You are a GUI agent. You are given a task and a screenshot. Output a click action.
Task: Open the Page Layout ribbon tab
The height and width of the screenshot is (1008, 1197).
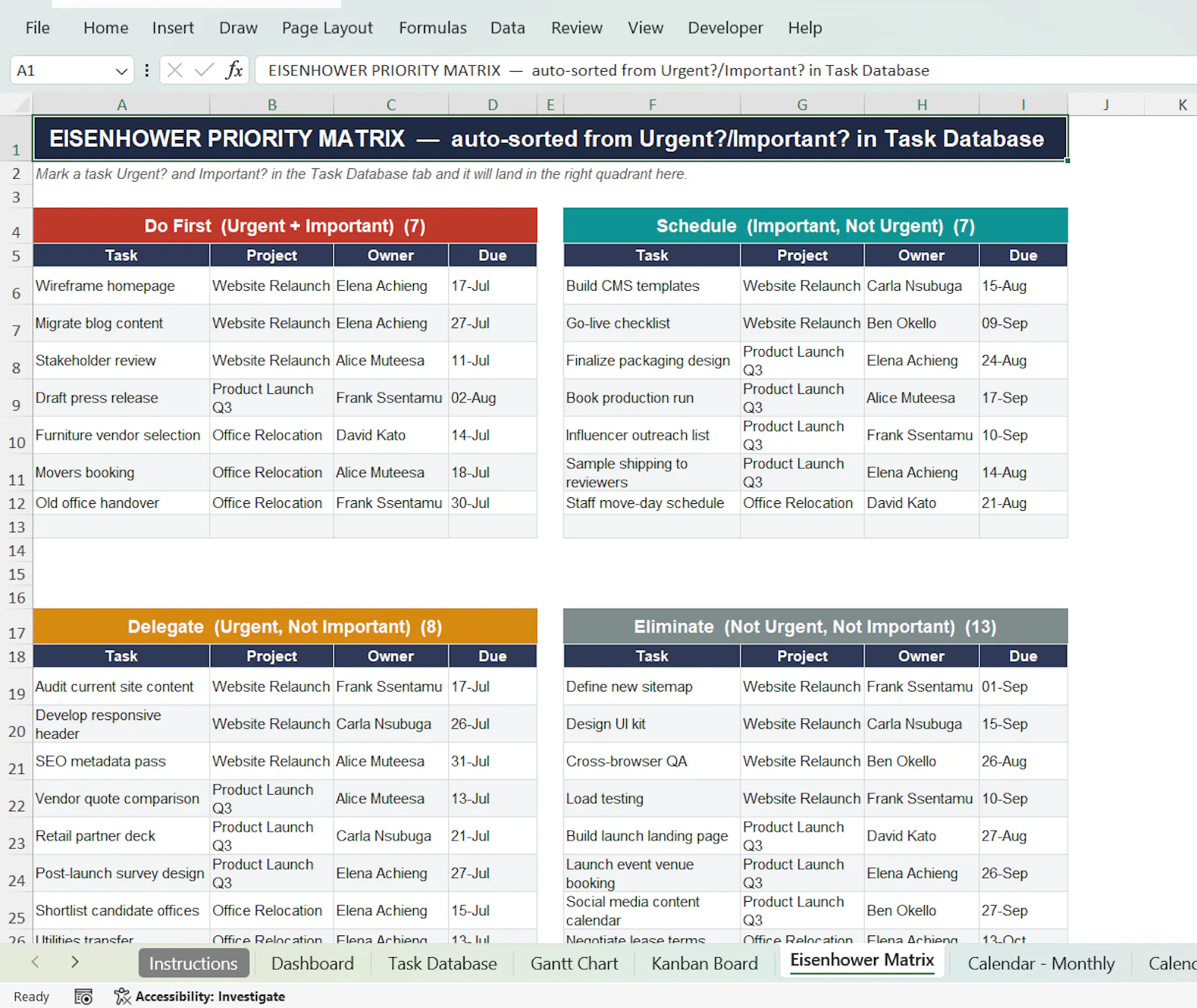pyautogui.click(x=327, y=28)
